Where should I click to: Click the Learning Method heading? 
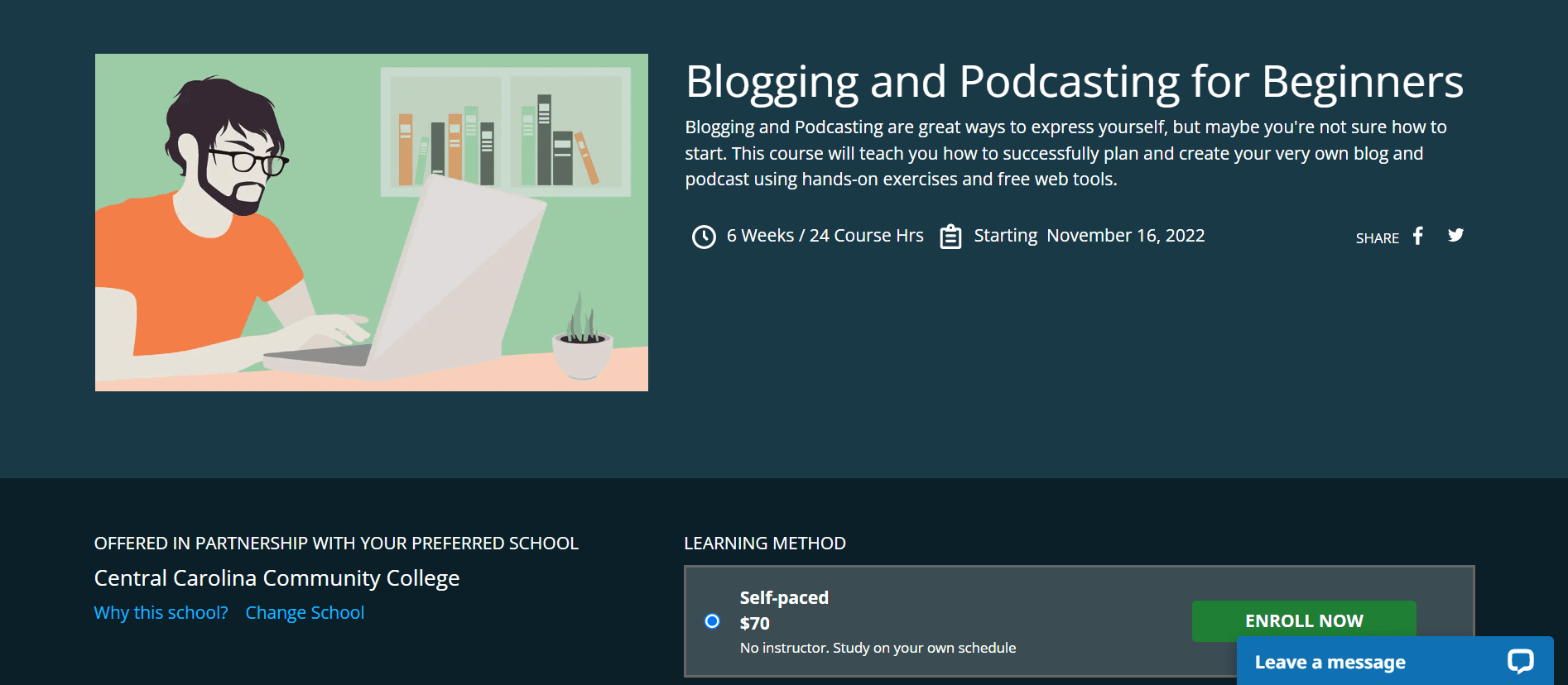point(764,544)
